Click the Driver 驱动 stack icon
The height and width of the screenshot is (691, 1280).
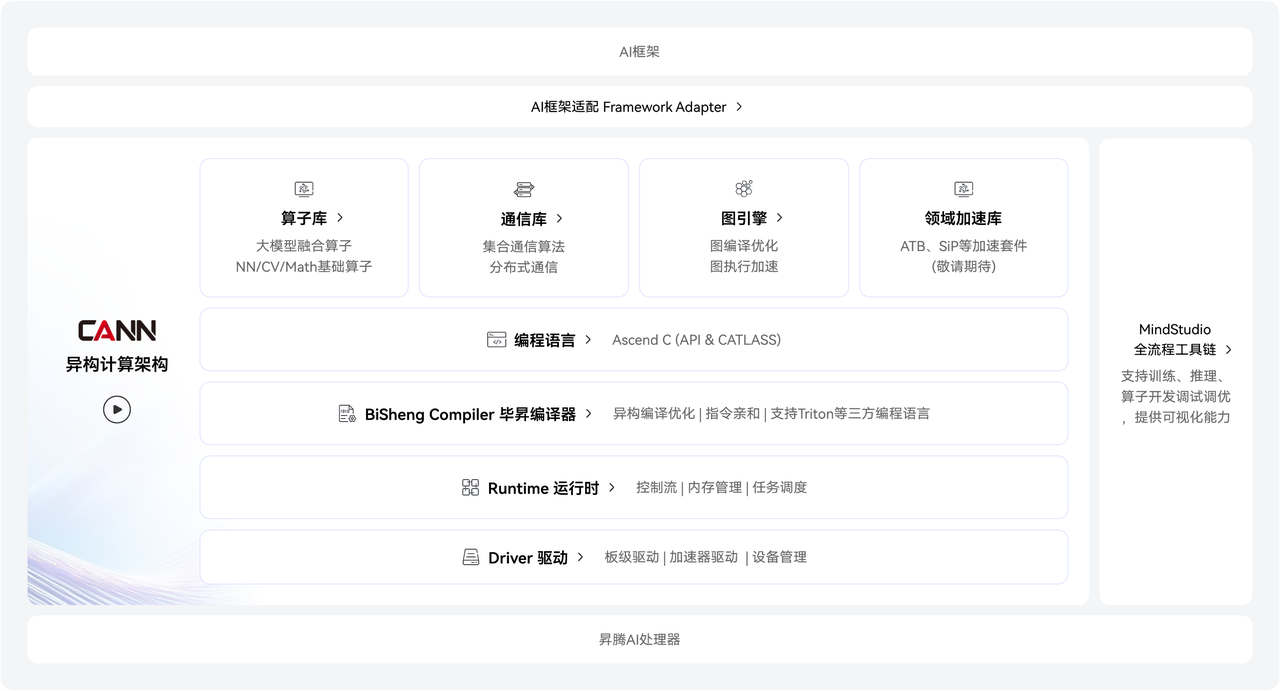point(471,557)
